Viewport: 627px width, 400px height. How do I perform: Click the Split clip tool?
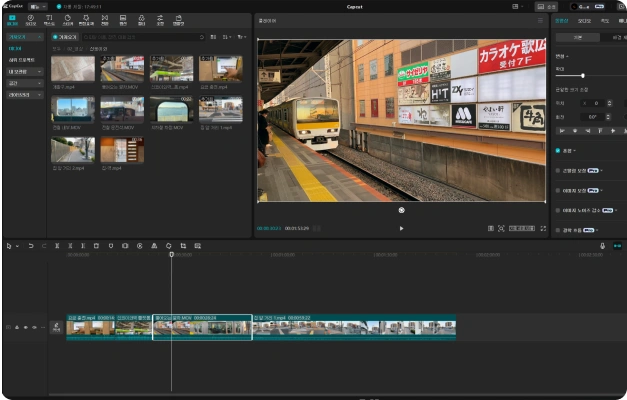point(57,246)
